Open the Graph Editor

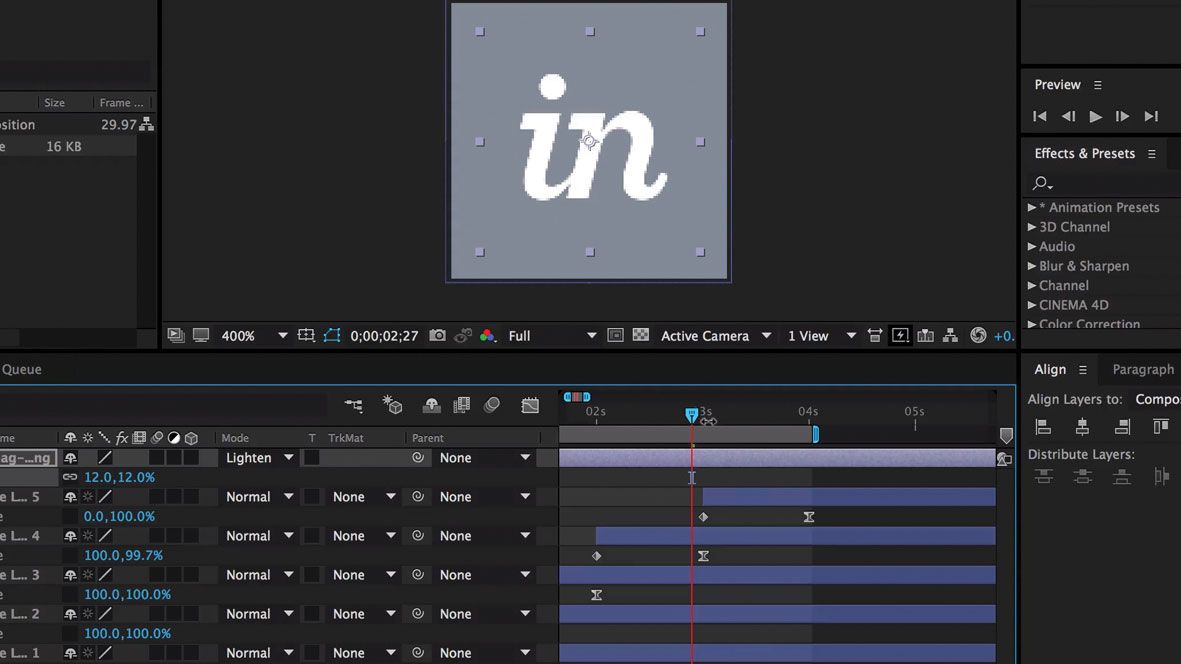[530, 405]
